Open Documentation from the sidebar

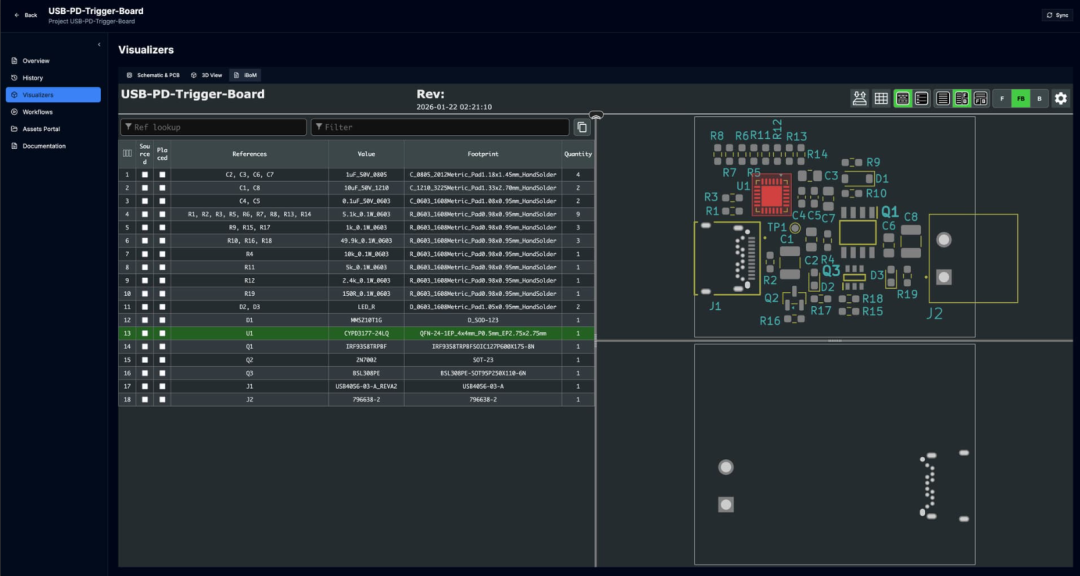tap(53, 146)
